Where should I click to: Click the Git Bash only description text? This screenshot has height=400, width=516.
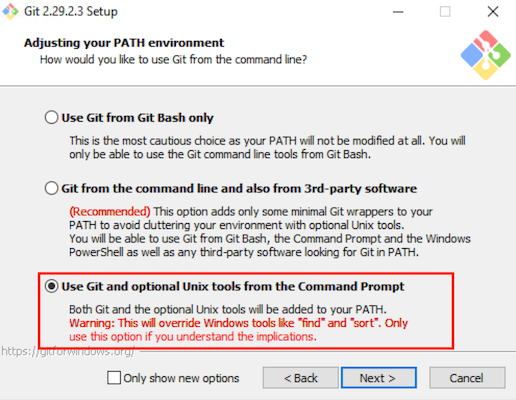[267, 147]
